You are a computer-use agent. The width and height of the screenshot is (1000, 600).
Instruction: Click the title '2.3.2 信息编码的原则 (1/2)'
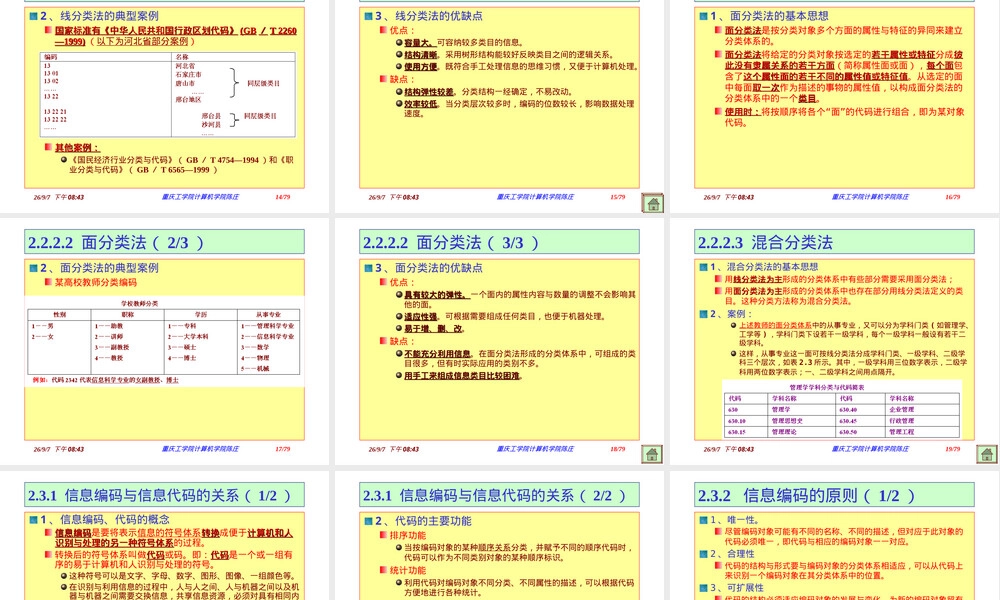click(807, 495)
